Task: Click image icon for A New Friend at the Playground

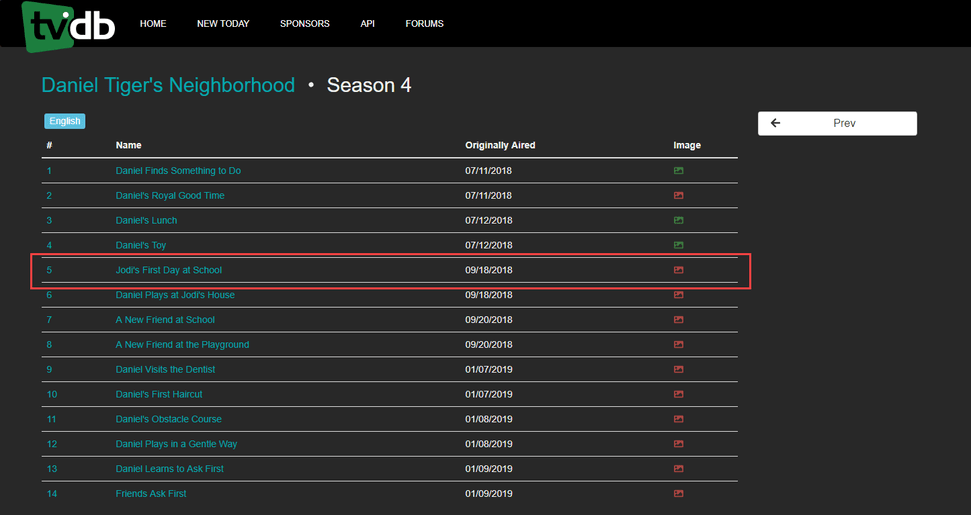Action: [x=679, y=344]
